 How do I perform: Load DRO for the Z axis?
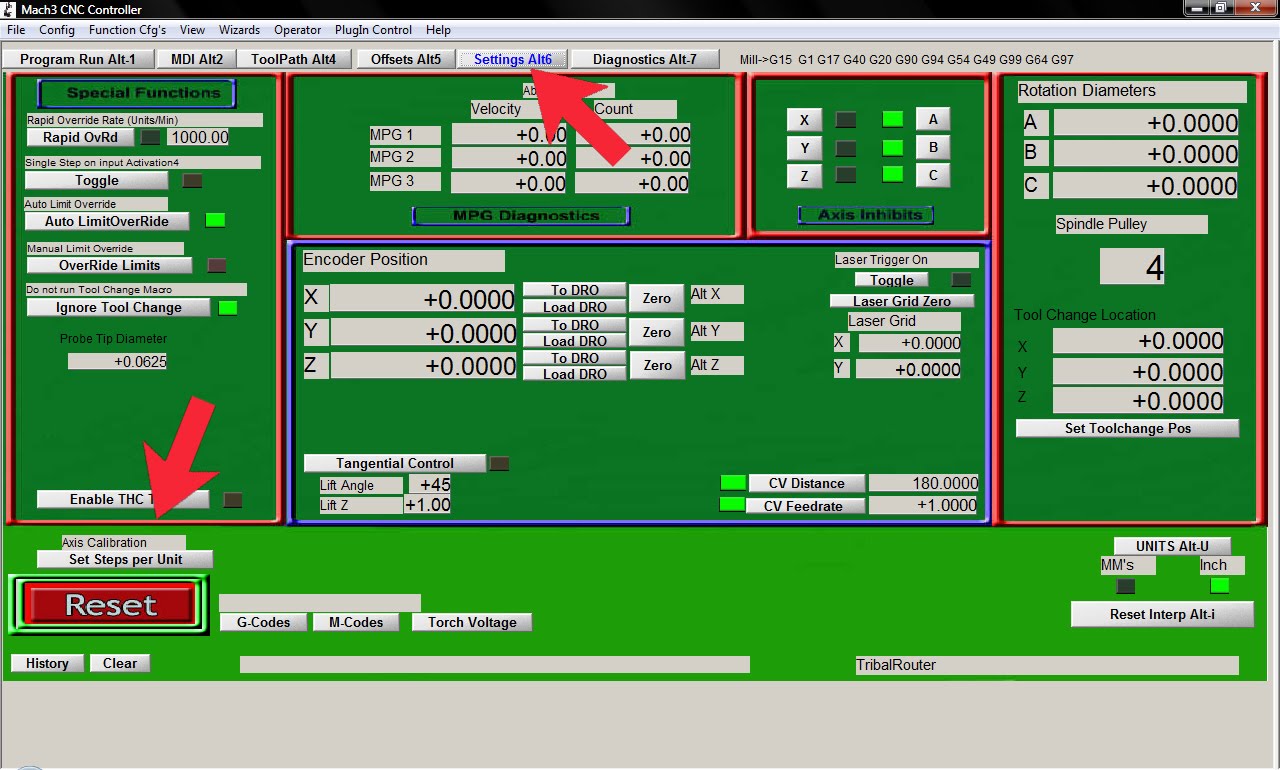coord(574,374)
